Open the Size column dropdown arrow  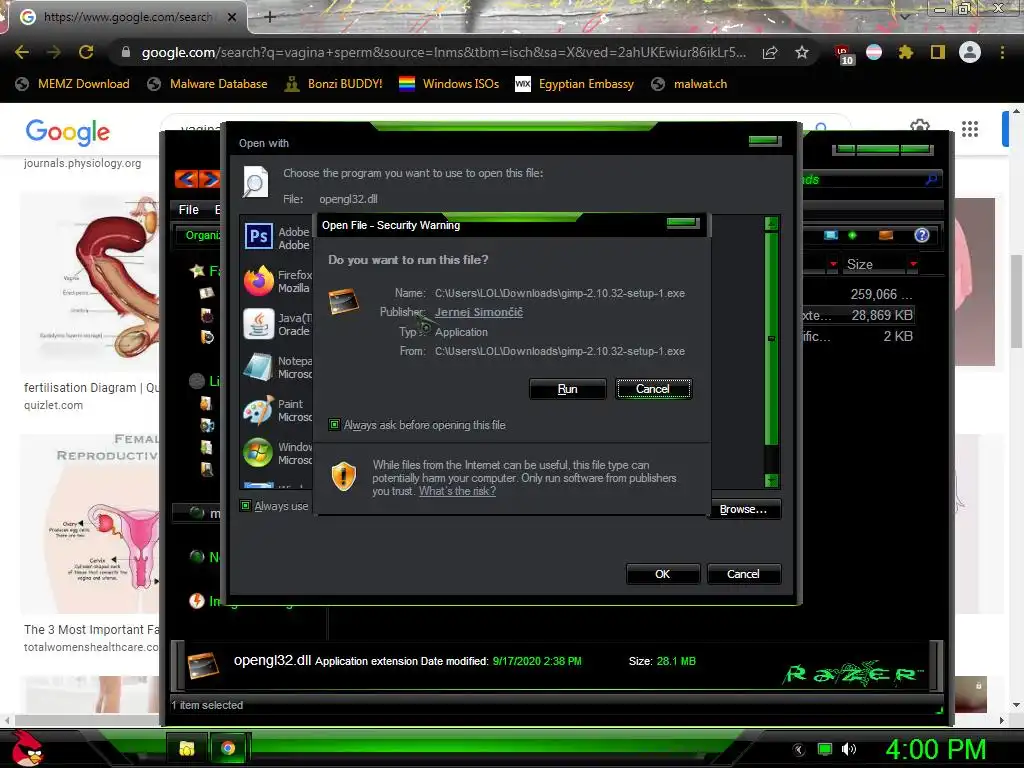[914, 264]
